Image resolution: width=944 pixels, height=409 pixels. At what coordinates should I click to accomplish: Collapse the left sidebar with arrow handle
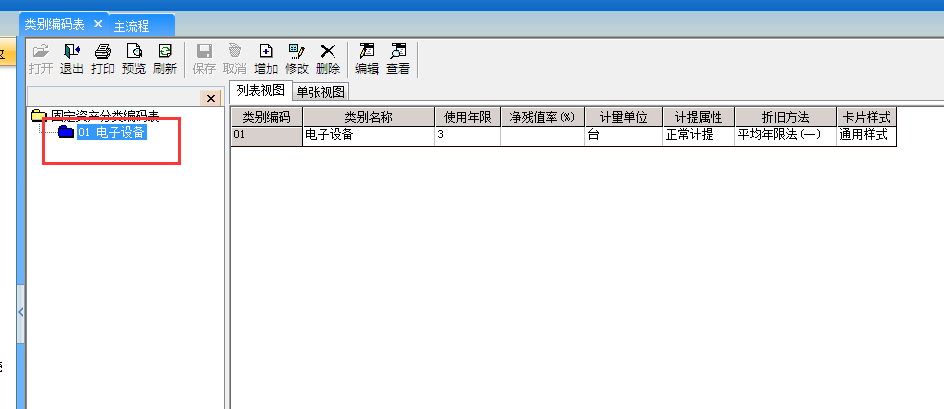(21, 312)
